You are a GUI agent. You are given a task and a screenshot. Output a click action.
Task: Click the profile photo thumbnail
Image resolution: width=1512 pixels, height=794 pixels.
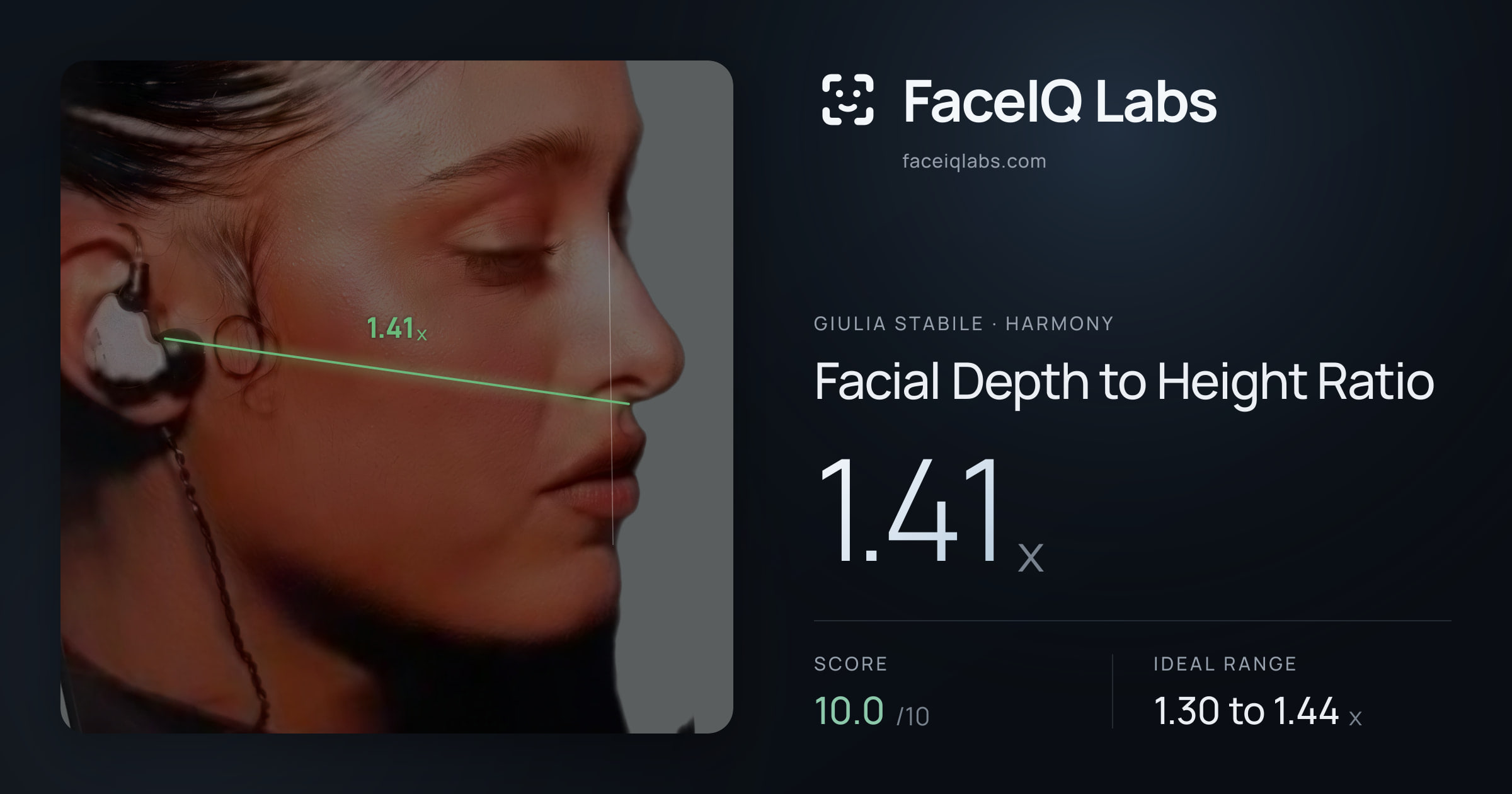pyautogui.click(x=397, y=397)
